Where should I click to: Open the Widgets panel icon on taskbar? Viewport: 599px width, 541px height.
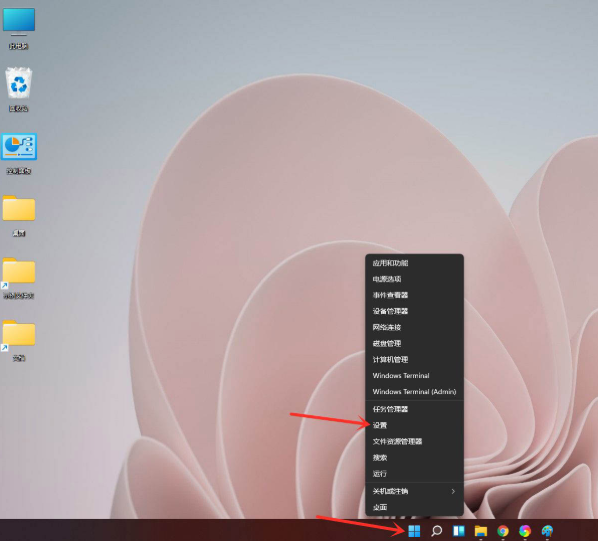click(458, 531)
